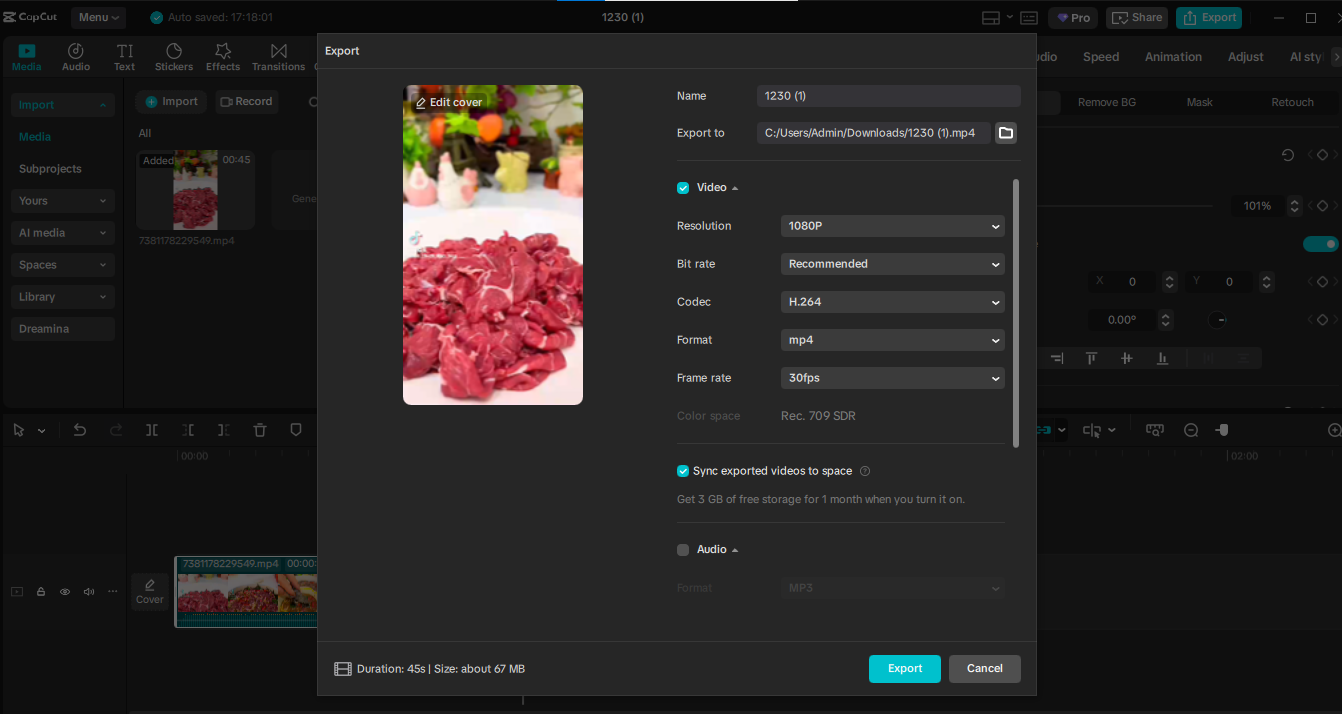Image resolution: width=1342 pixels, height=714 pixels.
Task: Open the Transitions panel in the main toolbar
Action: [x=278, y=57]
